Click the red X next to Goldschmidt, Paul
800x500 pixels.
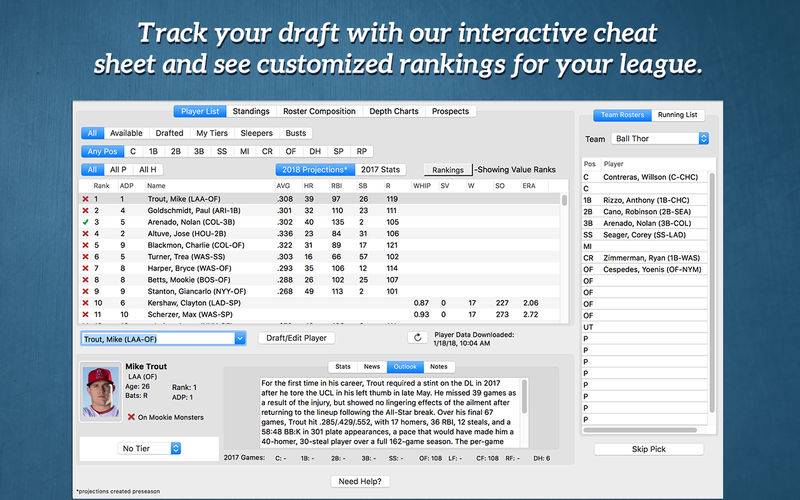[x=85, y=211]
